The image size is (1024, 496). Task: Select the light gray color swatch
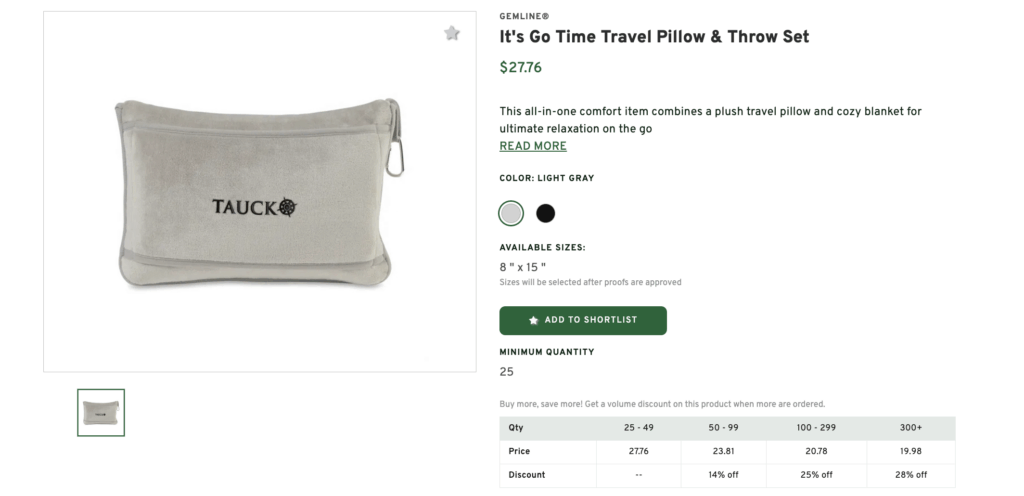[511, 213]
